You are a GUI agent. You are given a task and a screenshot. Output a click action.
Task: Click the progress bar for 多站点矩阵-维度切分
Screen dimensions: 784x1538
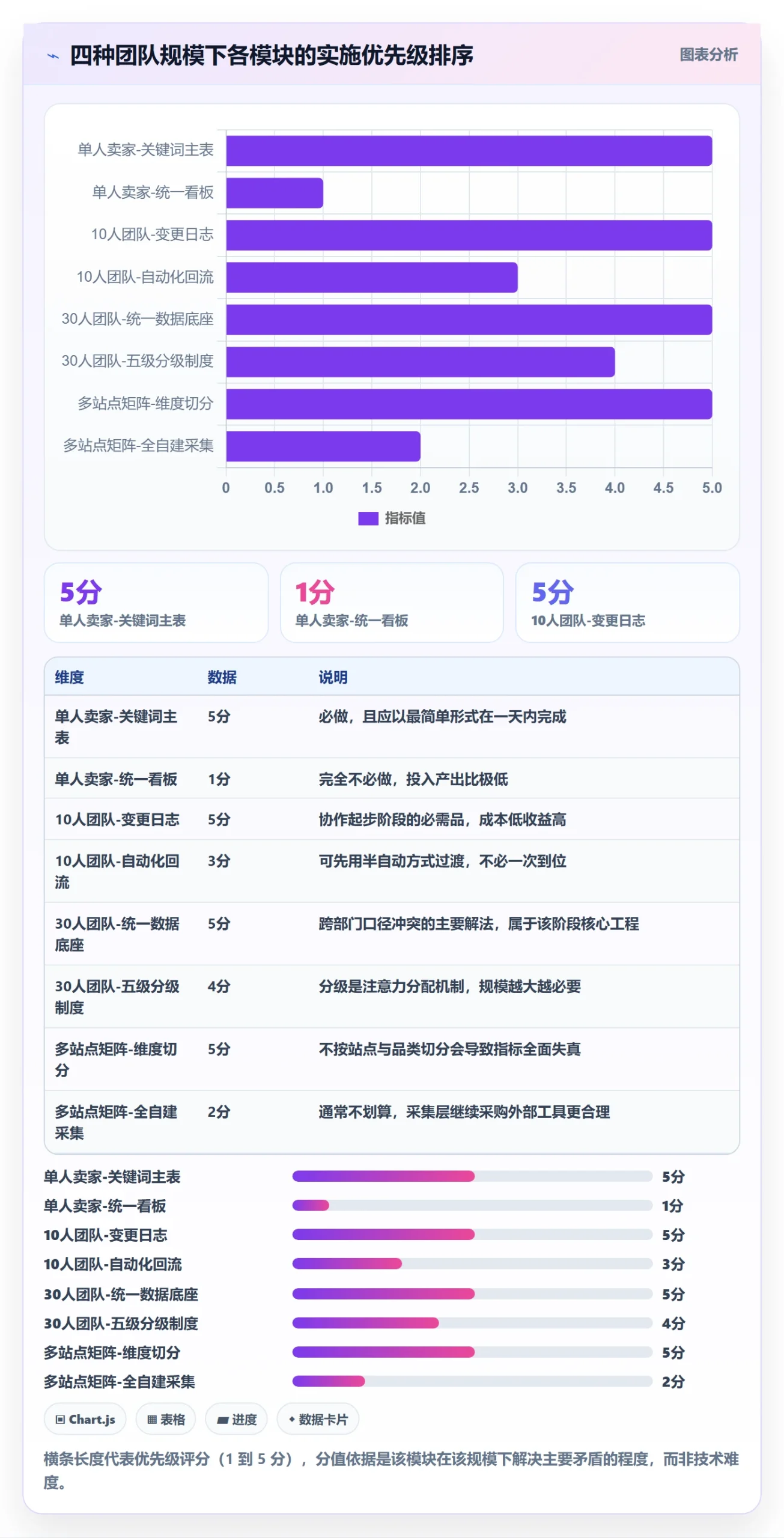[472, 1352]
